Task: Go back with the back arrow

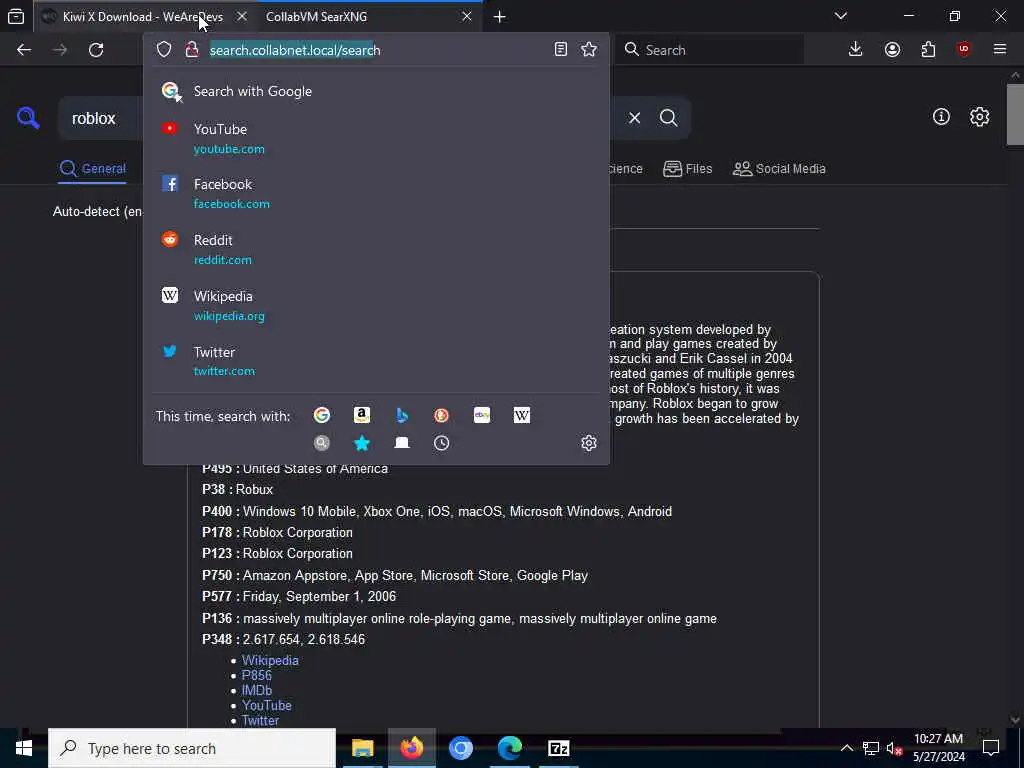Action: [24, 50]
